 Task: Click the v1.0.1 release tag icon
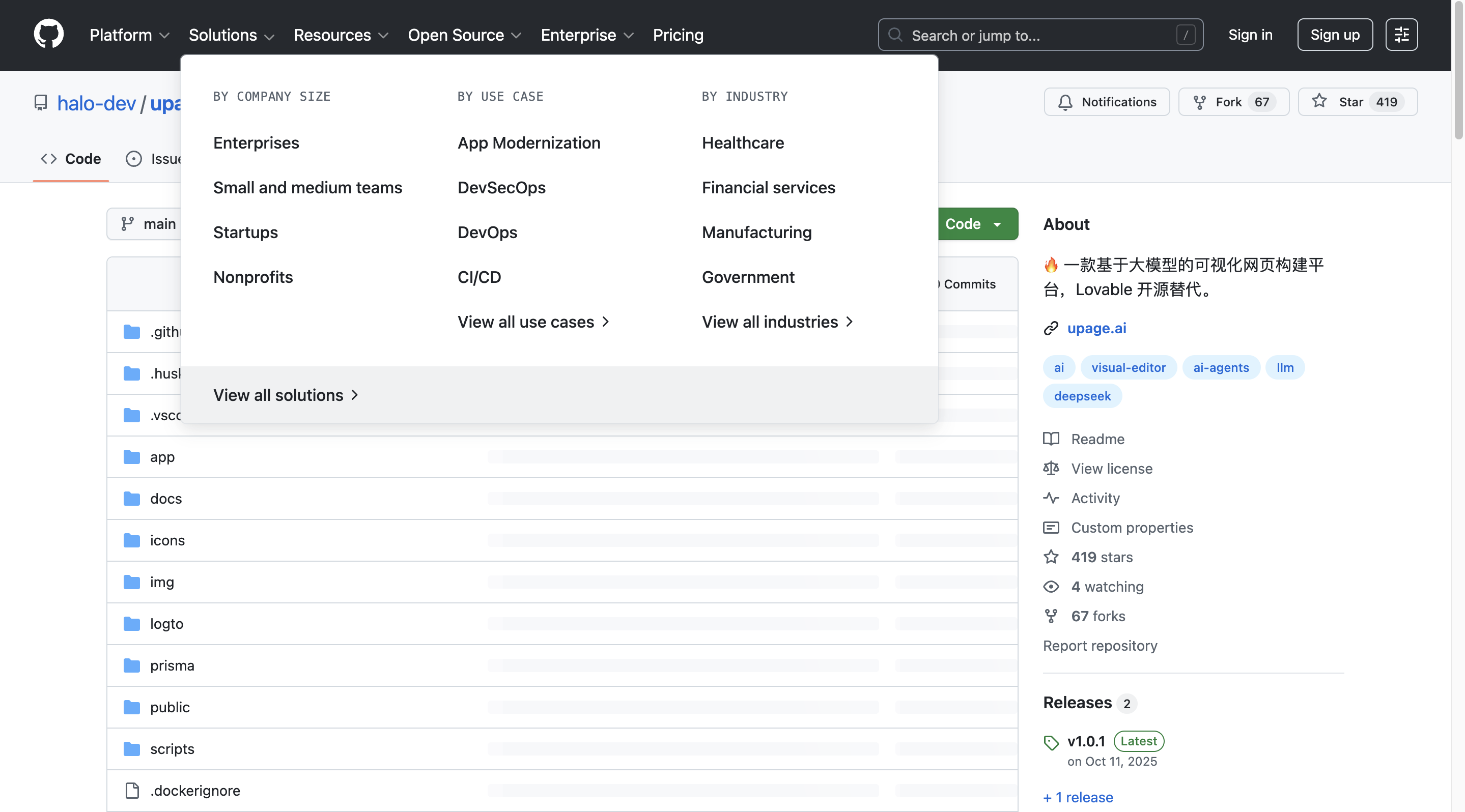click(1051, 742)
